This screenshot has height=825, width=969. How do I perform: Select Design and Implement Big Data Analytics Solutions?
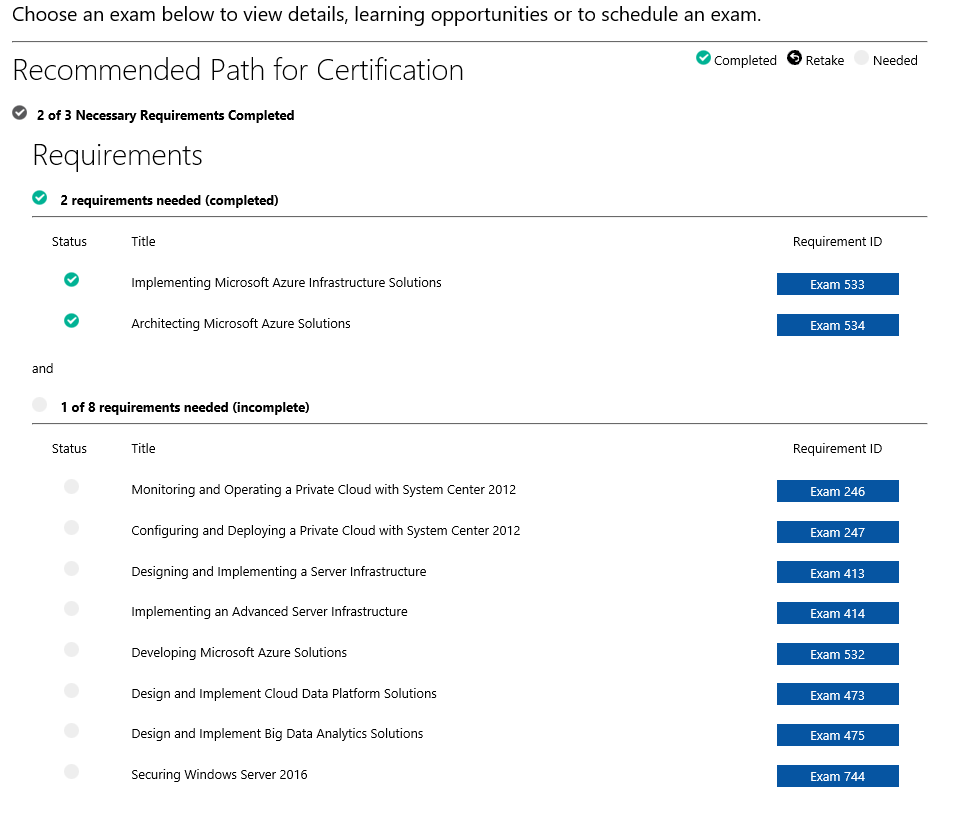click(x=277, y=734)
